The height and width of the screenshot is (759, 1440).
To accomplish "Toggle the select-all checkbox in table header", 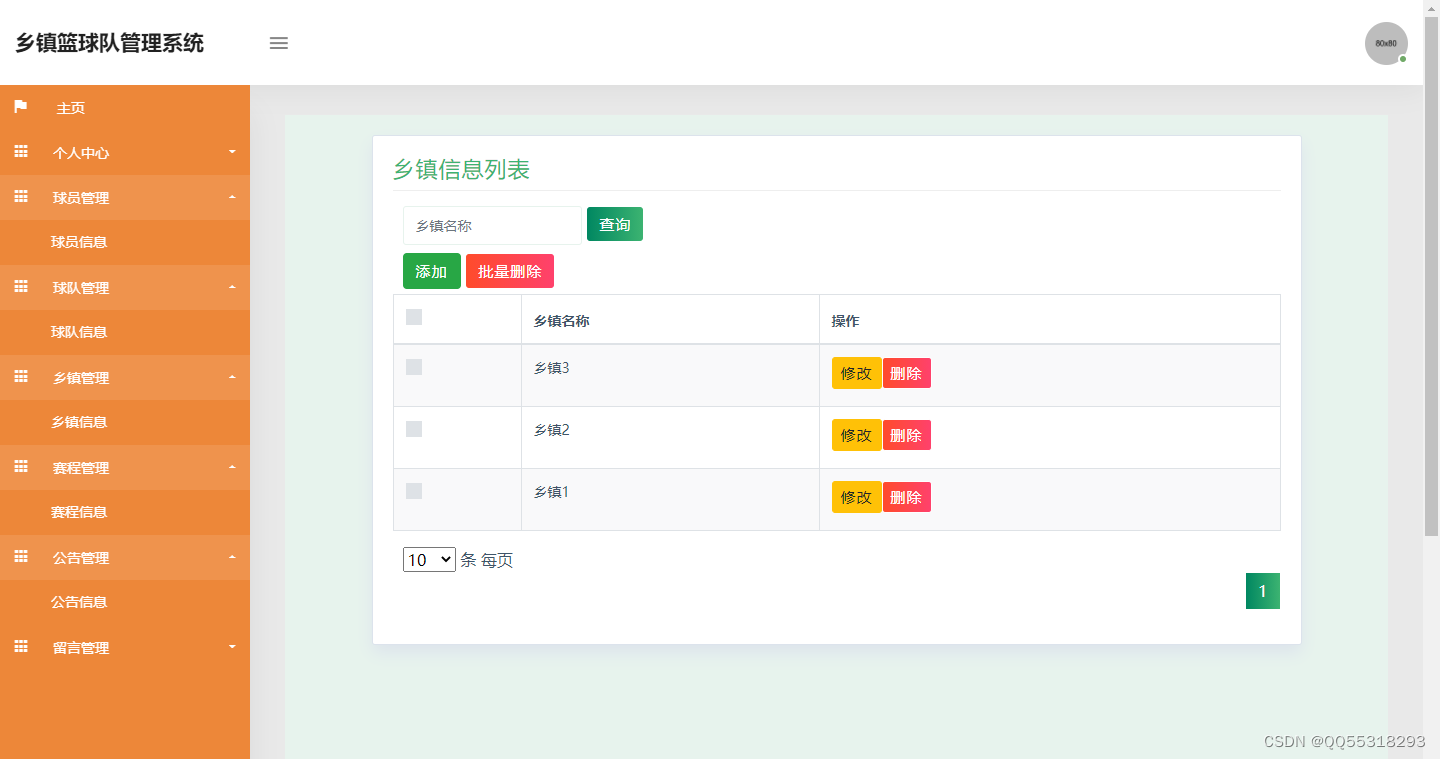I will tap(414, 317).
